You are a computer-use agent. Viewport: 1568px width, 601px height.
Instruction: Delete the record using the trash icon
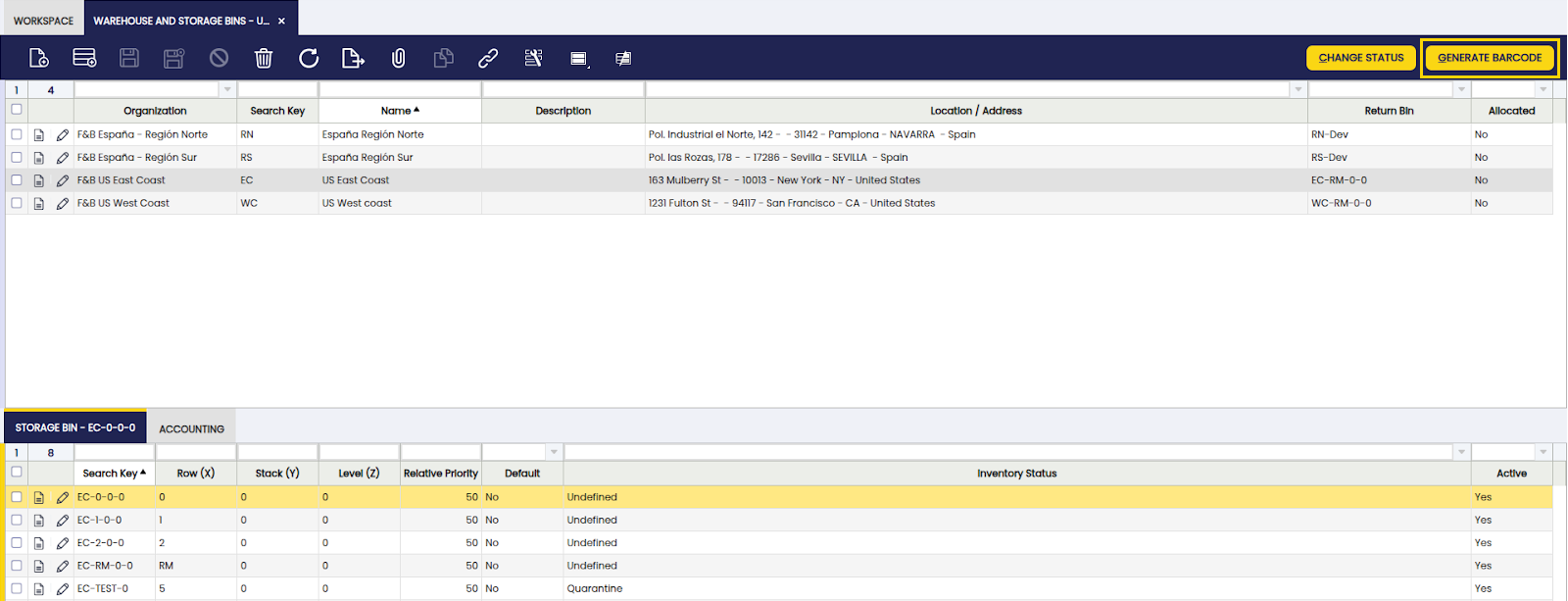(x=264, y=59)
